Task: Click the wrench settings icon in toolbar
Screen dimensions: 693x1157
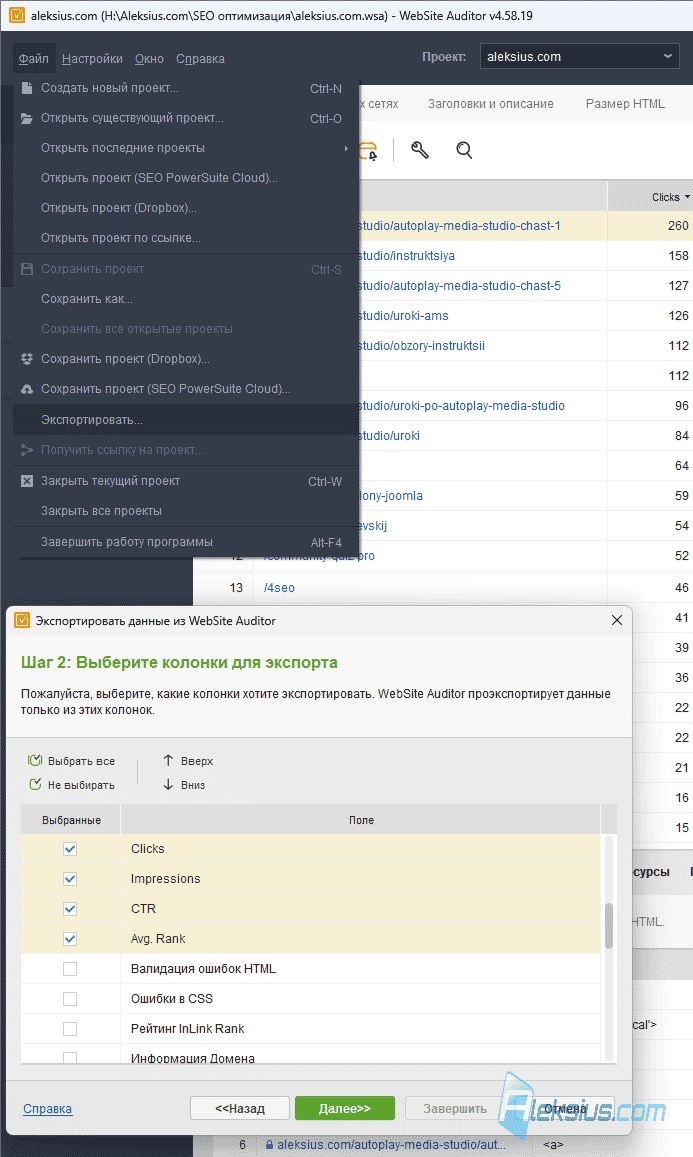Action: coord(419,151)
